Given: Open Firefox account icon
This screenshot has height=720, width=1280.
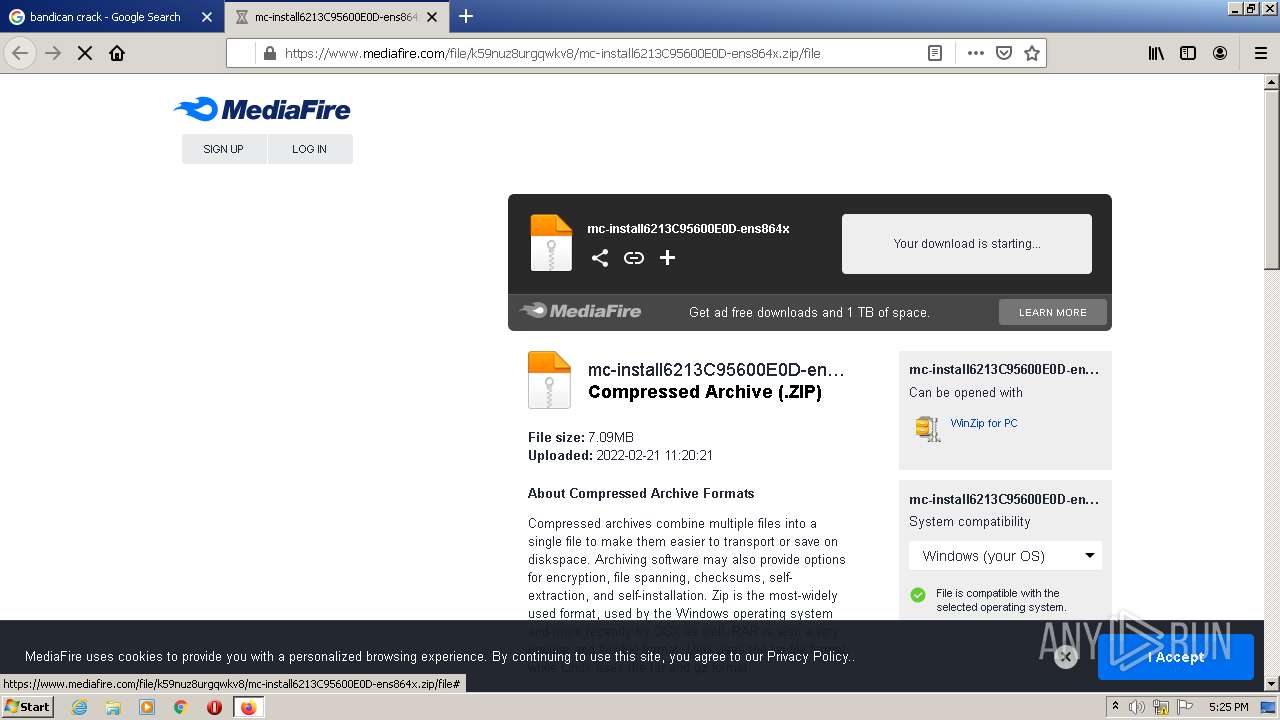Looking at the screenshot, I should (1220, 53).
